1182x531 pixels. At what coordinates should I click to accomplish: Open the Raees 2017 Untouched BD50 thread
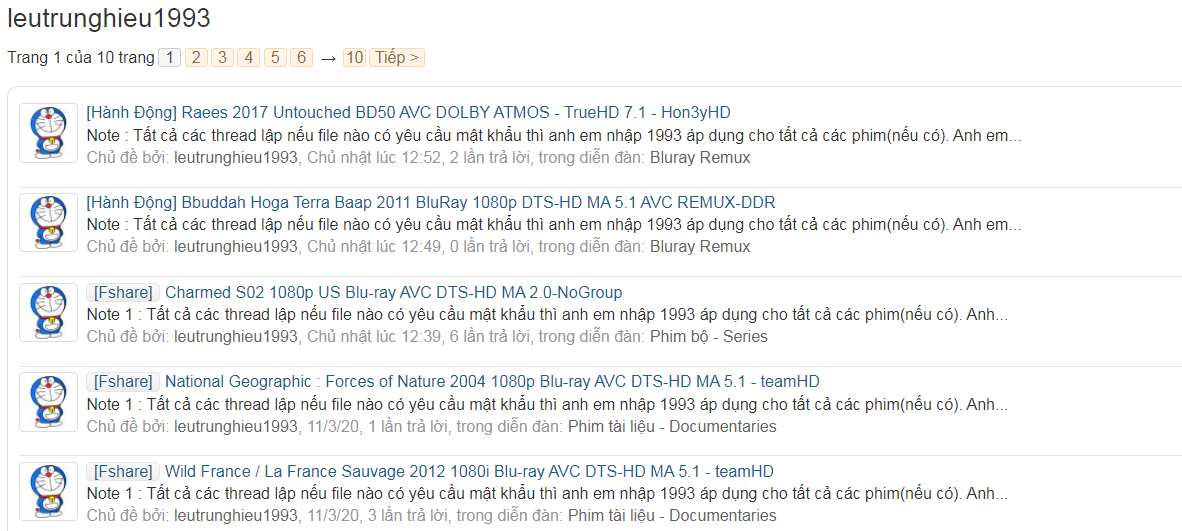pyautogui.click(x=456, y=112)
